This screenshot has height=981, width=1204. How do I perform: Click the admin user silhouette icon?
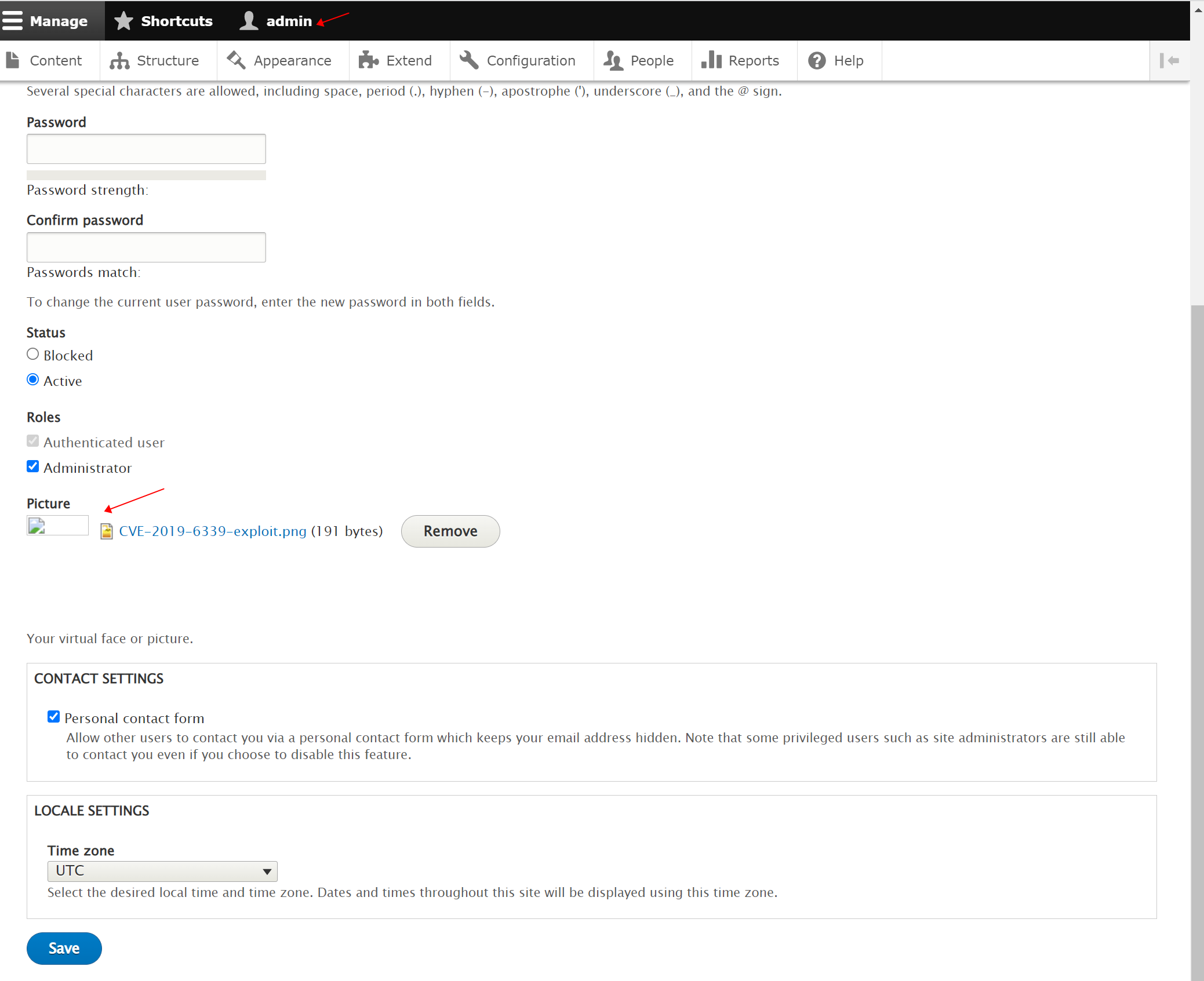249,20
